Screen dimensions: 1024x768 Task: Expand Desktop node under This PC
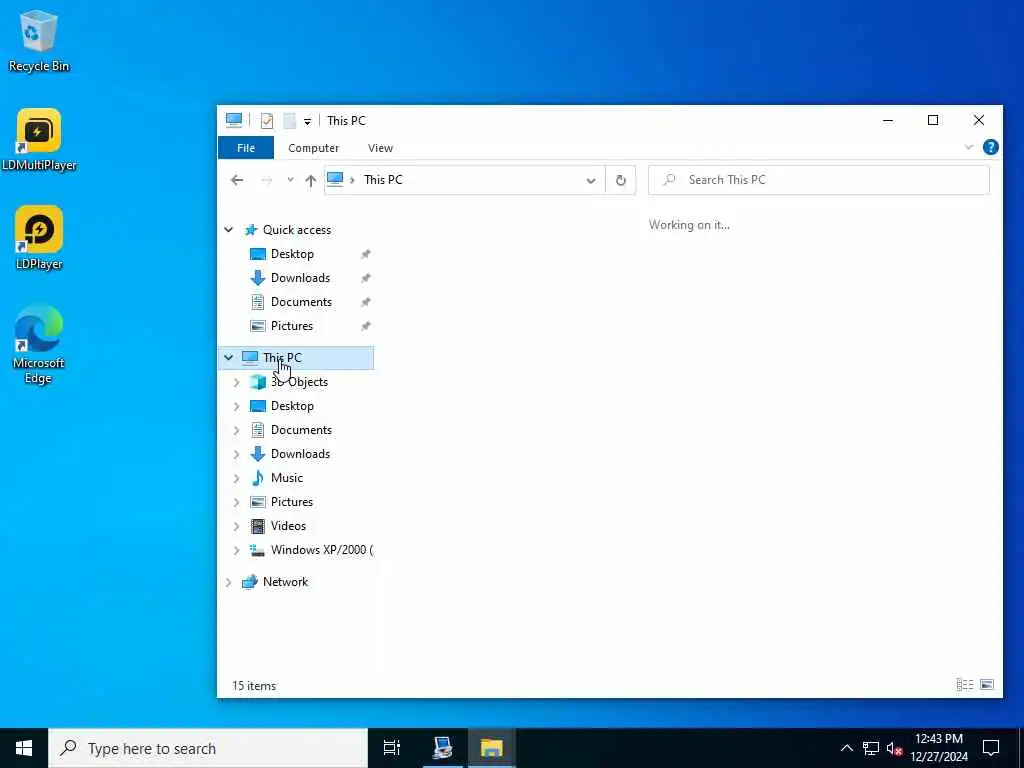[236, 406]
